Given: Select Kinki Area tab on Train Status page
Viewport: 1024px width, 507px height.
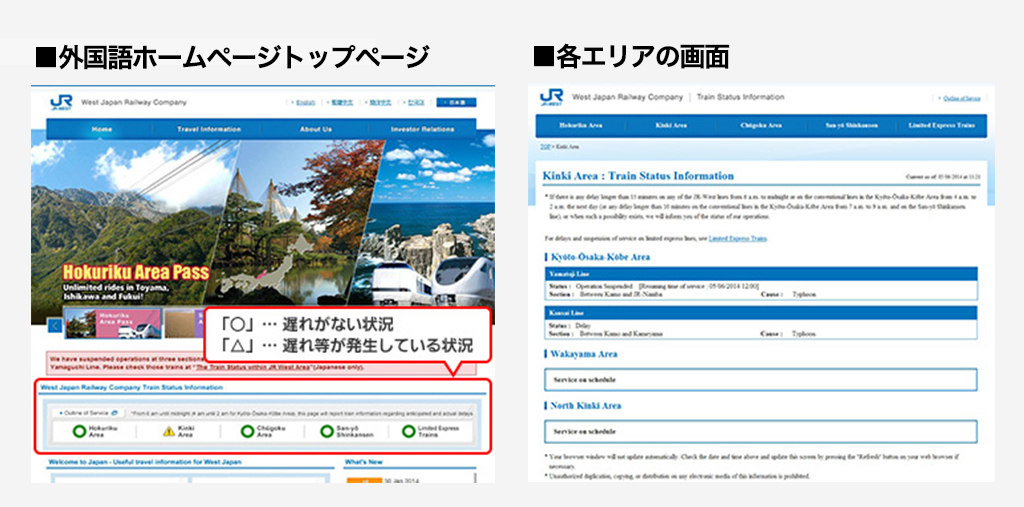Looking at the screenshot, I should 671,125.
